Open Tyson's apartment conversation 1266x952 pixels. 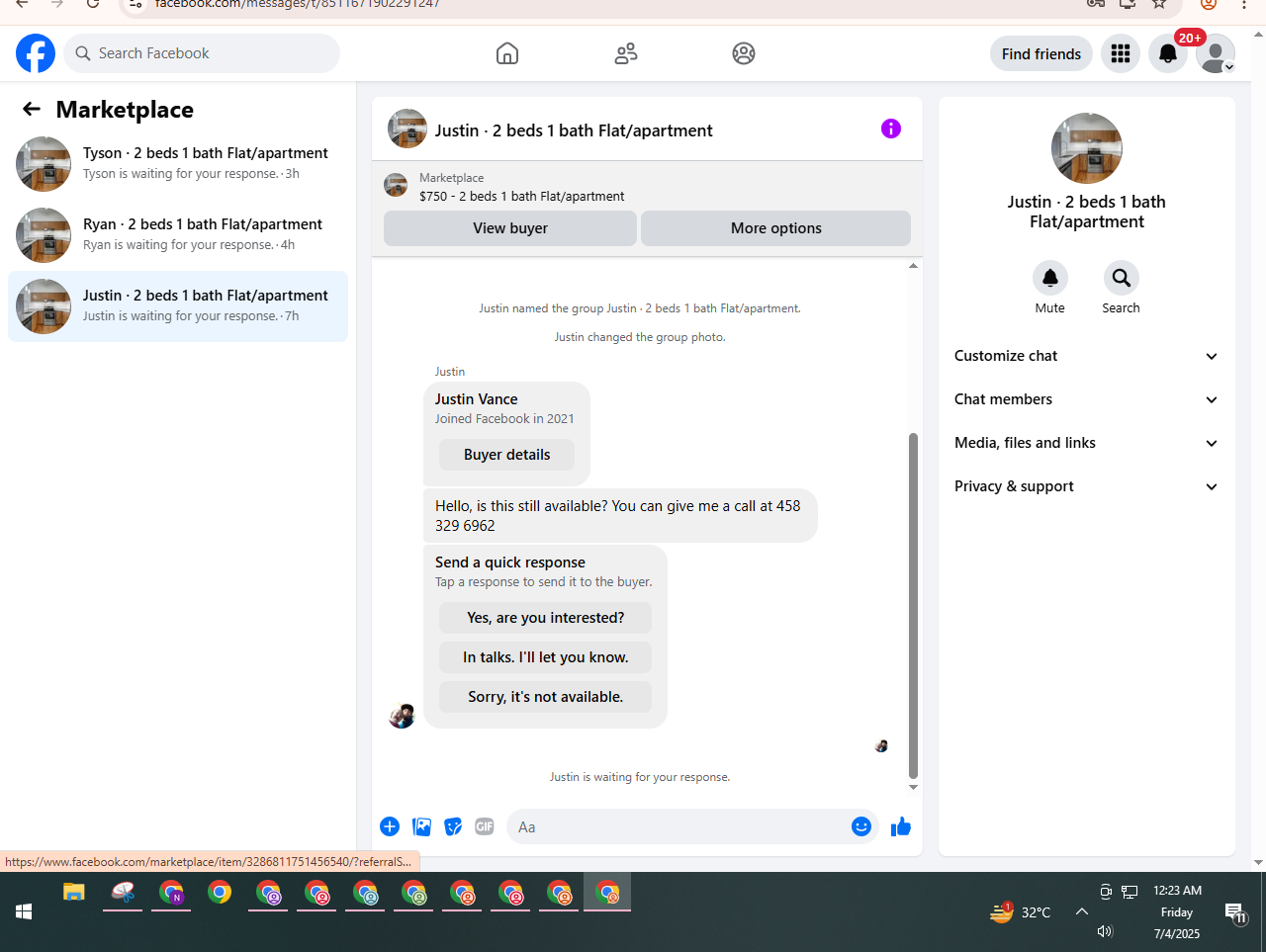(x=178, y=164)
